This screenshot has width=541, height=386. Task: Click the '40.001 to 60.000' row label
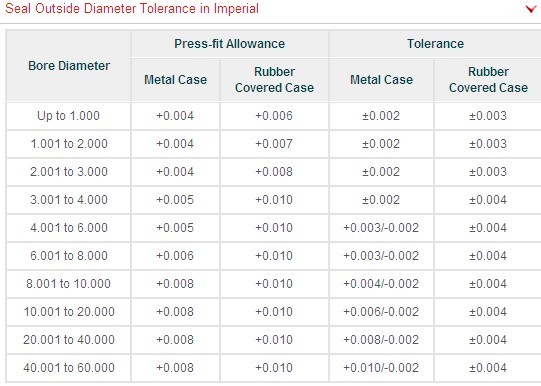tap(69, 368)
